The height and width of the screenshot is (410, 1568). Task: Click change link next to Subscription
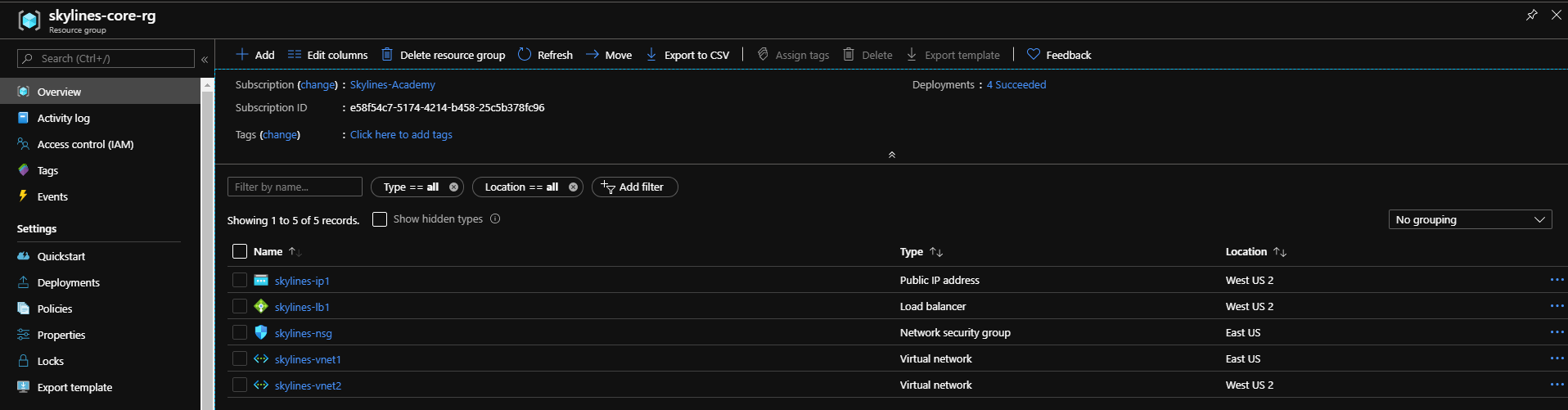coord(318,84)
